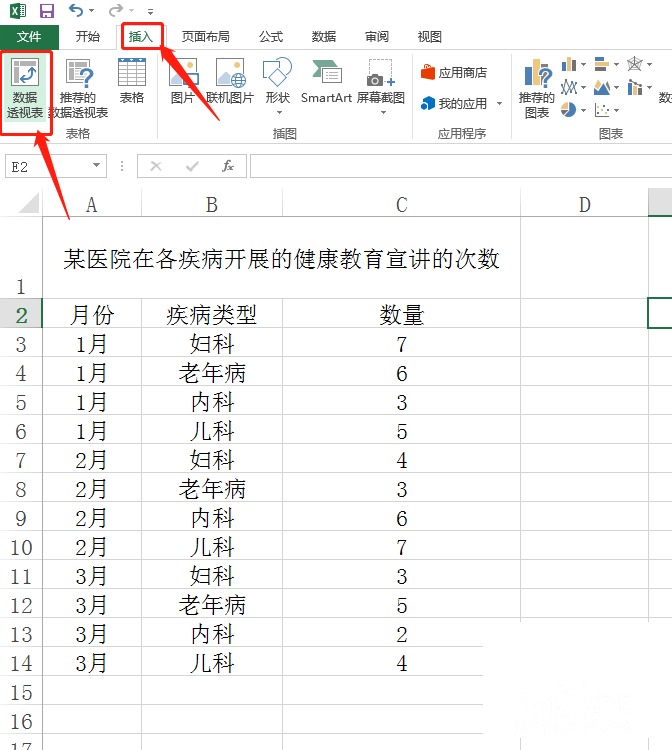This screenshot has height=750, width=672.
Task: Insert a scatter chart
Action: pyautogui.click(x=602, y=110)
